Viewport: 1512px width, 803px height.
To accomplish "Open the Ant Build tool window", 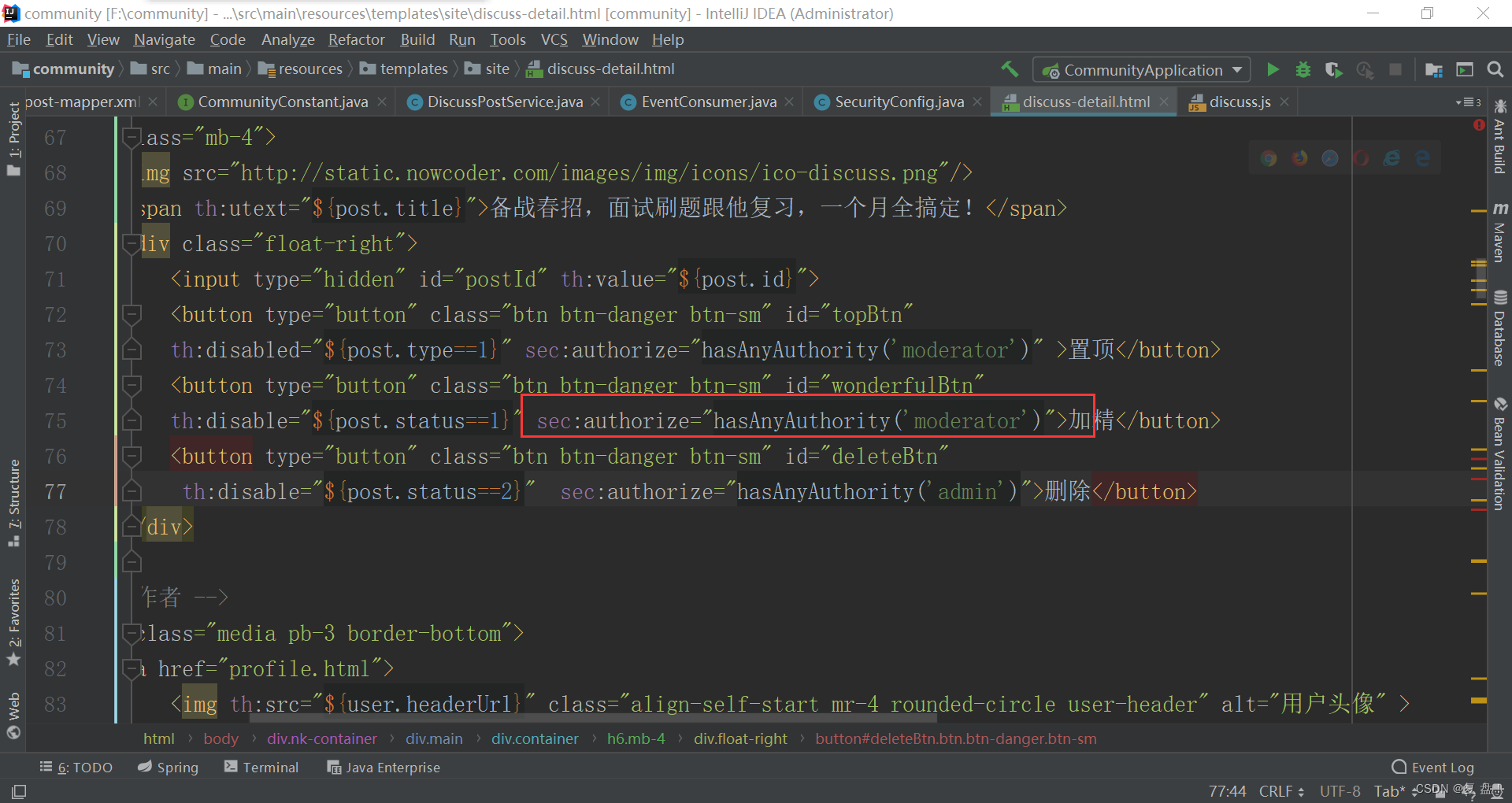I will [x=1499, y=137].
